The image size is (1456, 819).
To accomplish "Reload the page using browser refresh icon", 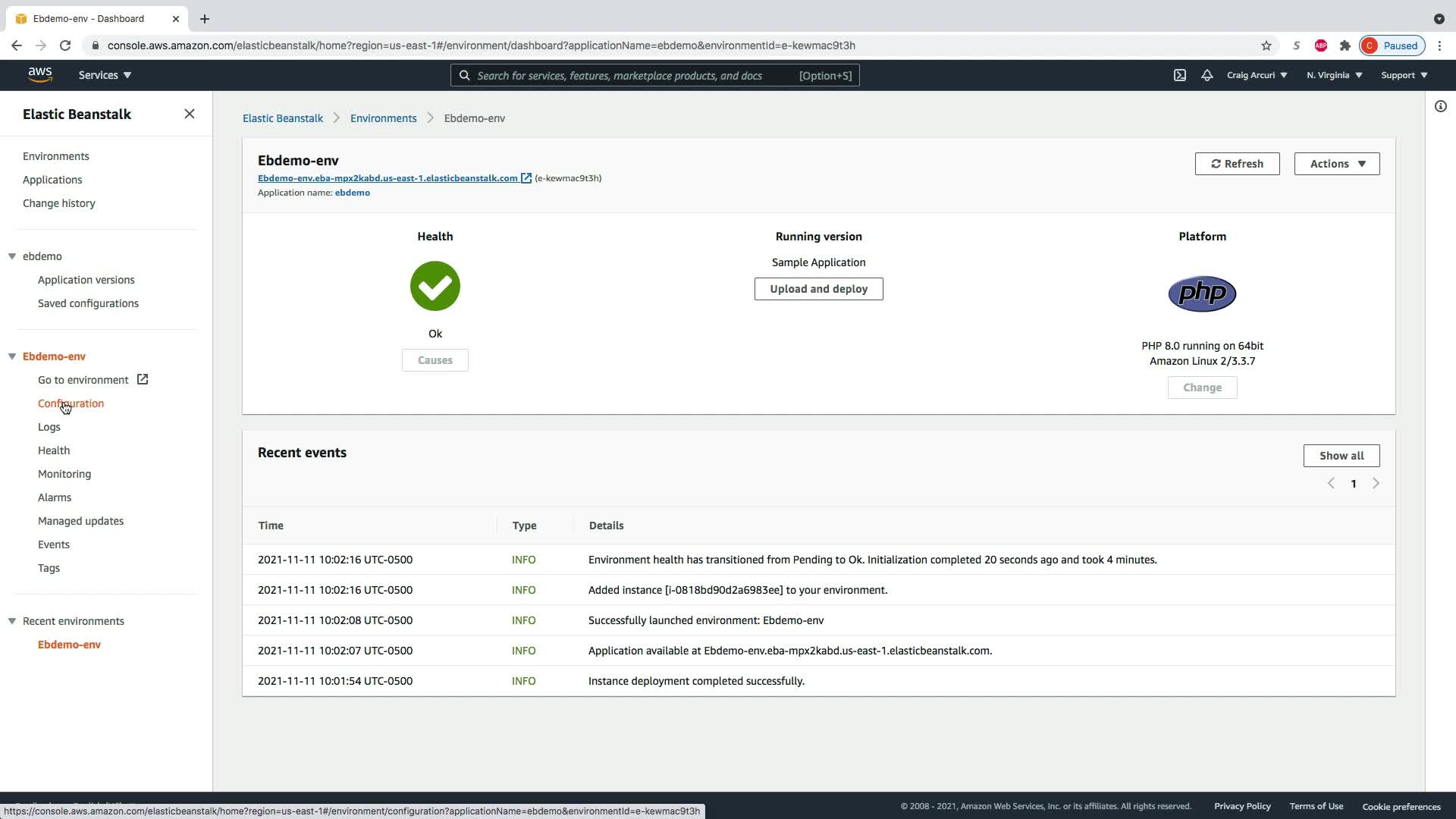I will 65,45.
